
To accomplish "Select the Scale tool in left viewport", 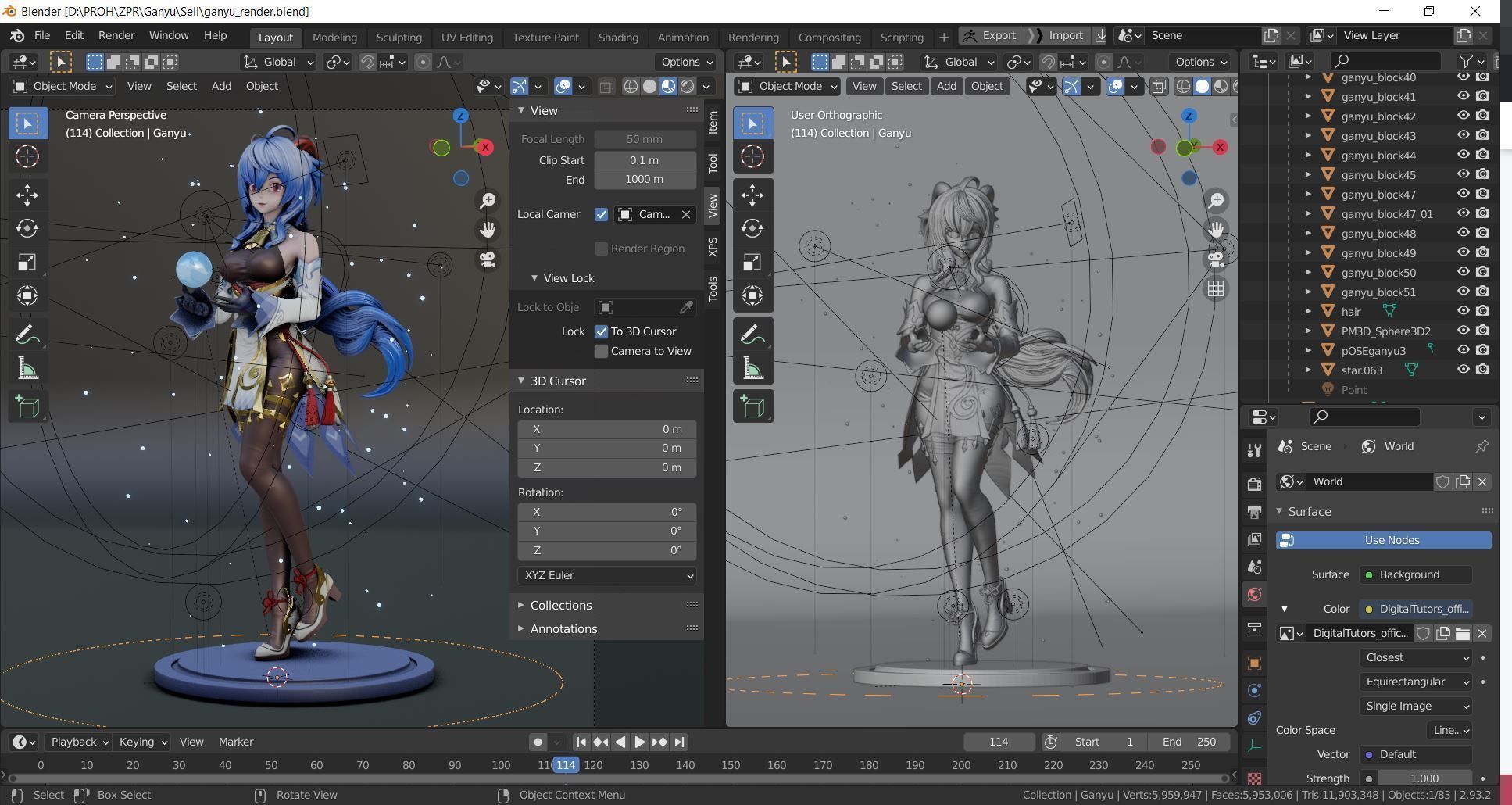I will pos(27,262).
